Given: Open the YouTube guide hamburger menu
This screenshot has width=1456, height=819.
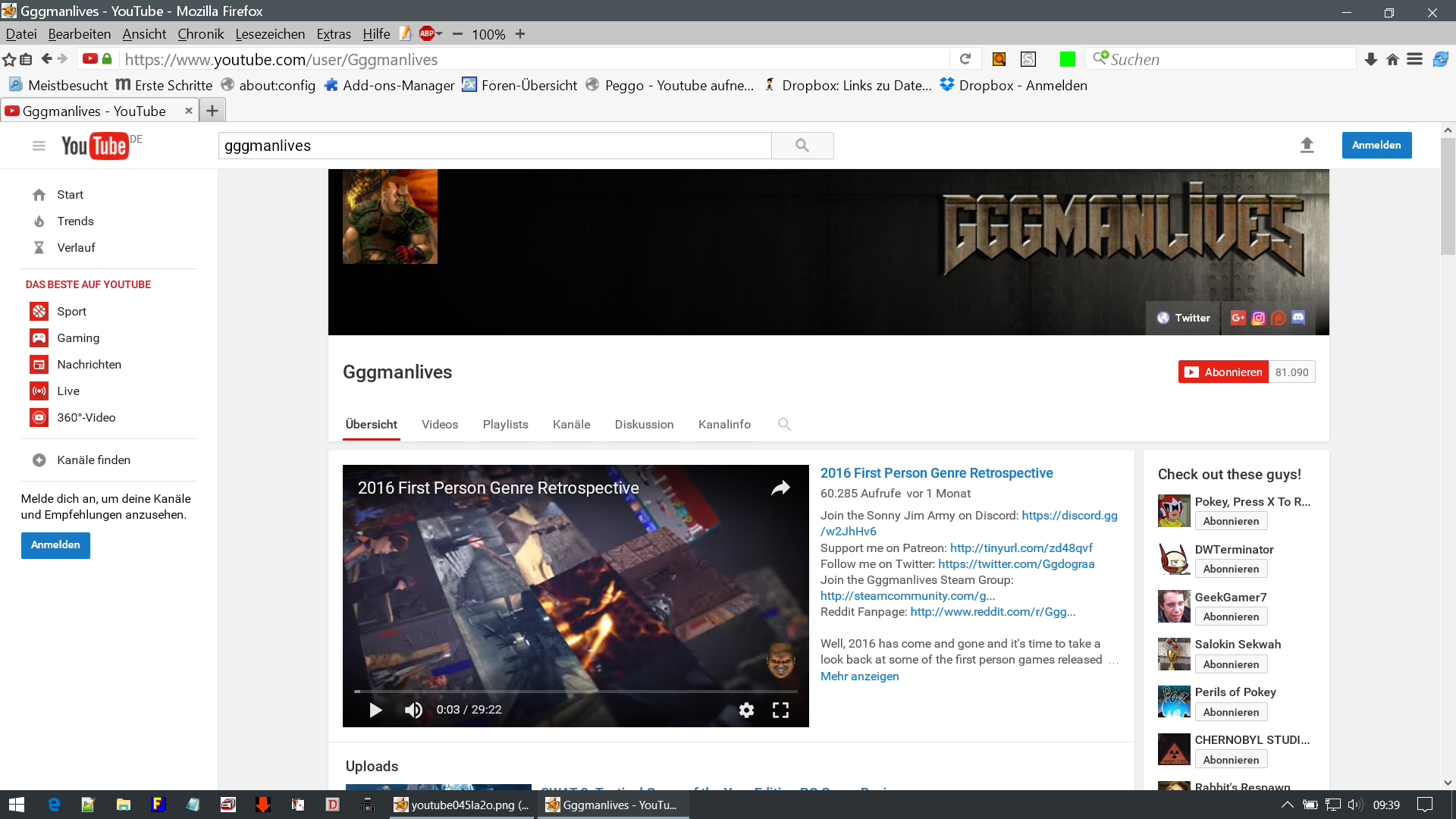Looking at the screenshot, I should [x=39, y=146].
